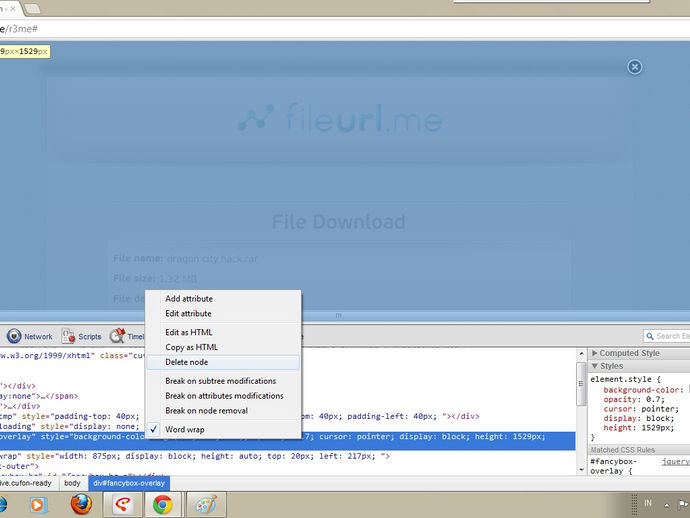Close the current browser tab
The height and width of the screenshot is (518, 690).
[x=13, y=8]
